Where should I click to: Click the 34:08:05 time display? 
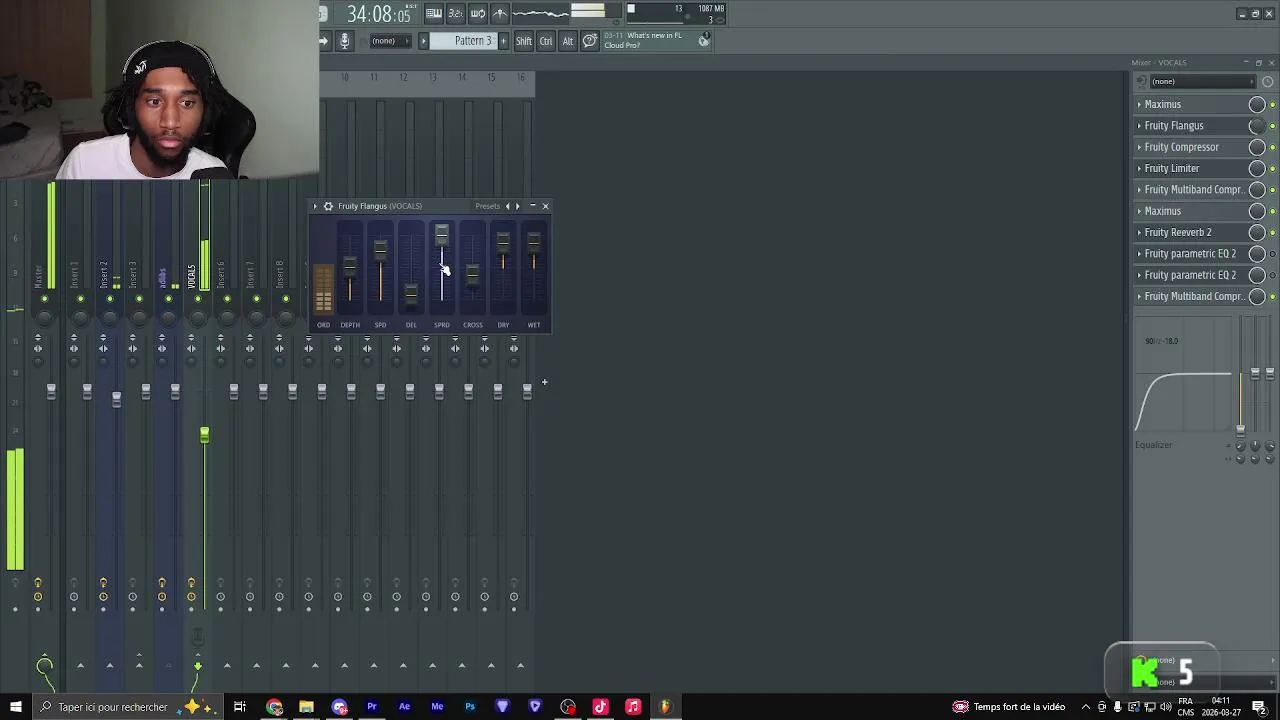click(x=378, y=15)
